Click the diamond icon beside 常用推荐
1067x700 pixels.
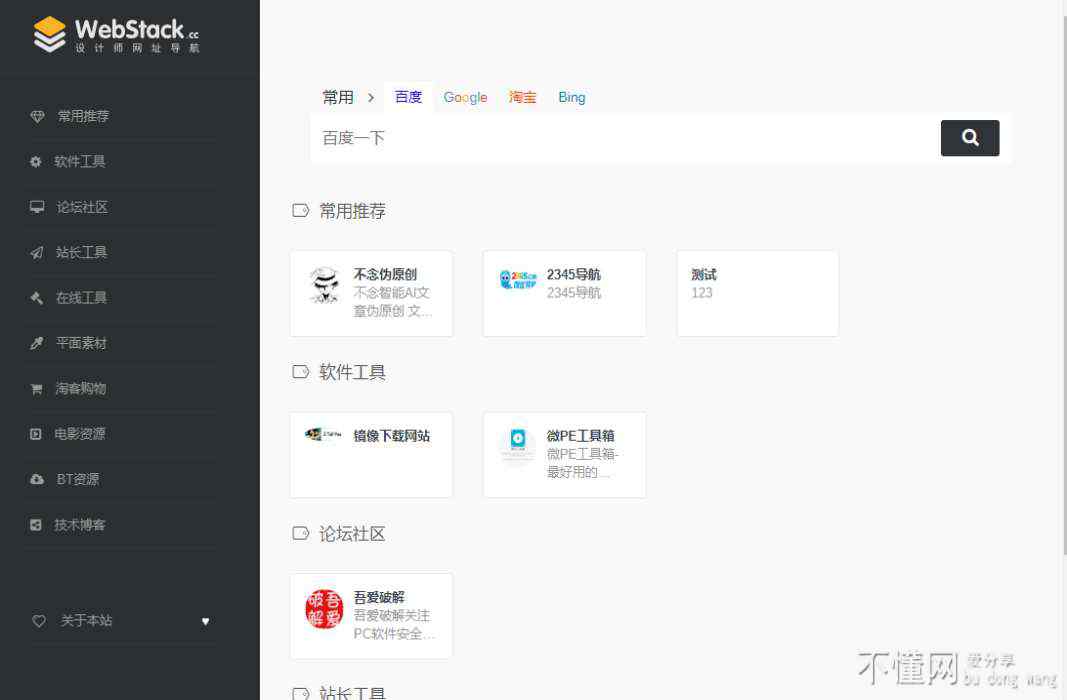click(x=37, y=116)
